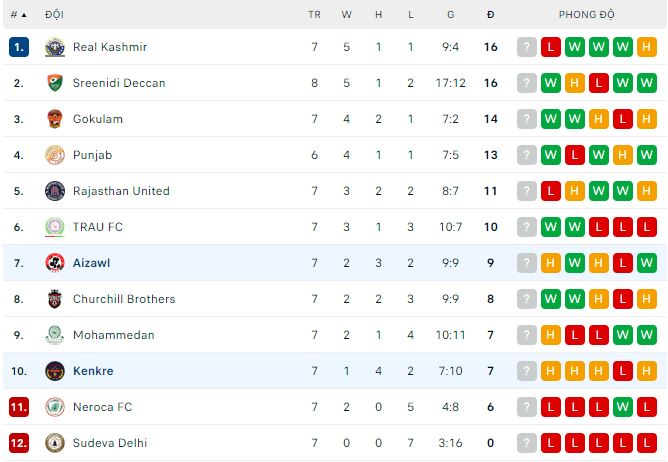Click Real Kashmir's gray upcoming match box

tap(527, 47)
